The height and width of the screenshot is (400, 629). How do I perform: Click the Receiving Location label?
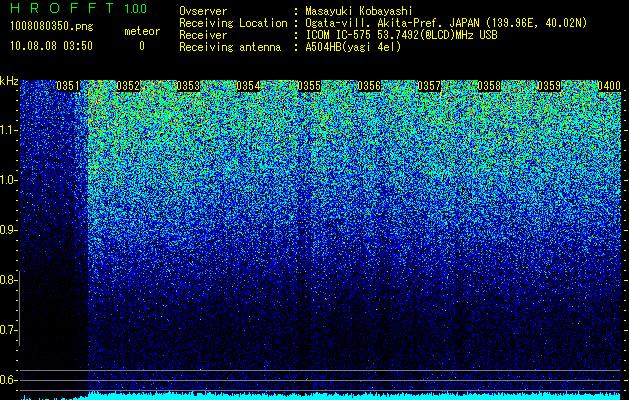[233, 23]
